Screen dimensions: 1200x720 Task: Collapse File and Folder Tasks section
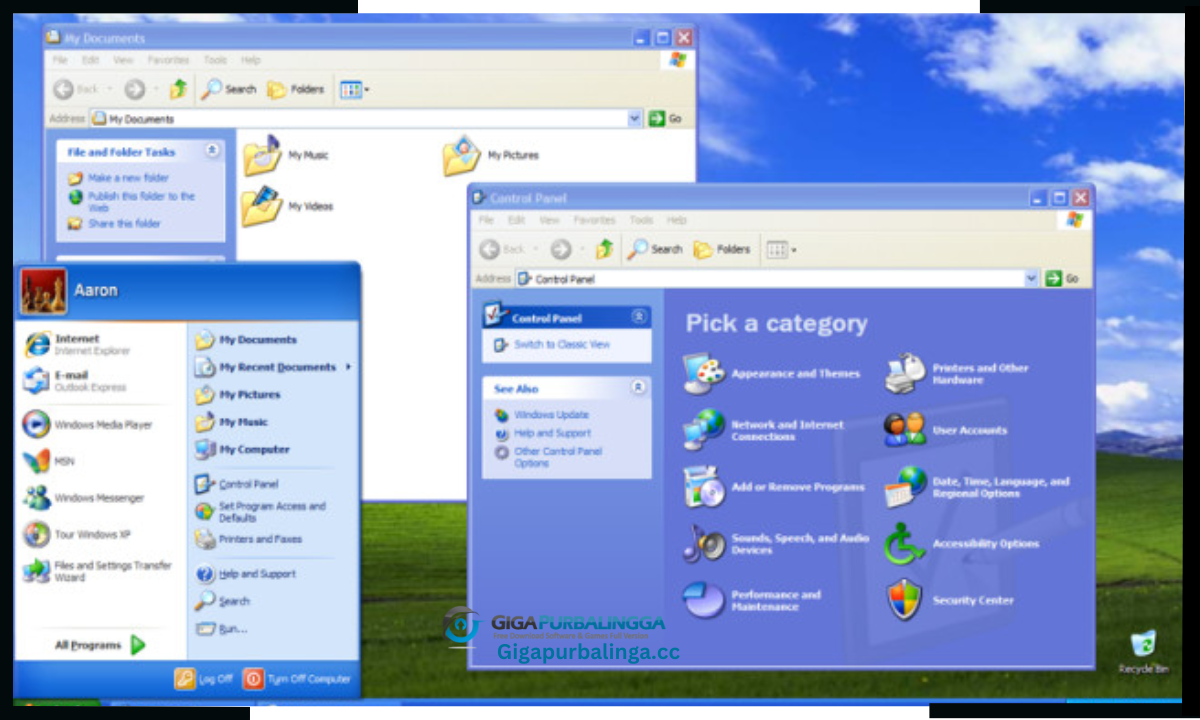[x=212, y=151]
